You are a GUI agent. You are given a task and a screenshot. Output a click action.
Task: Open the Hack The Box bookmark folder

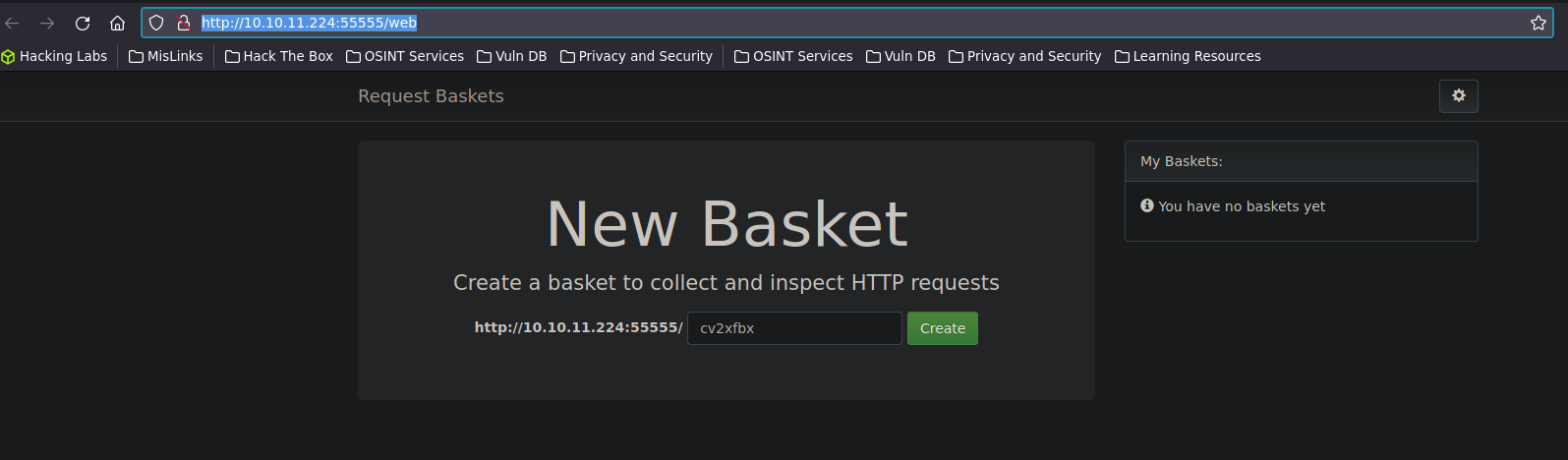279,56
